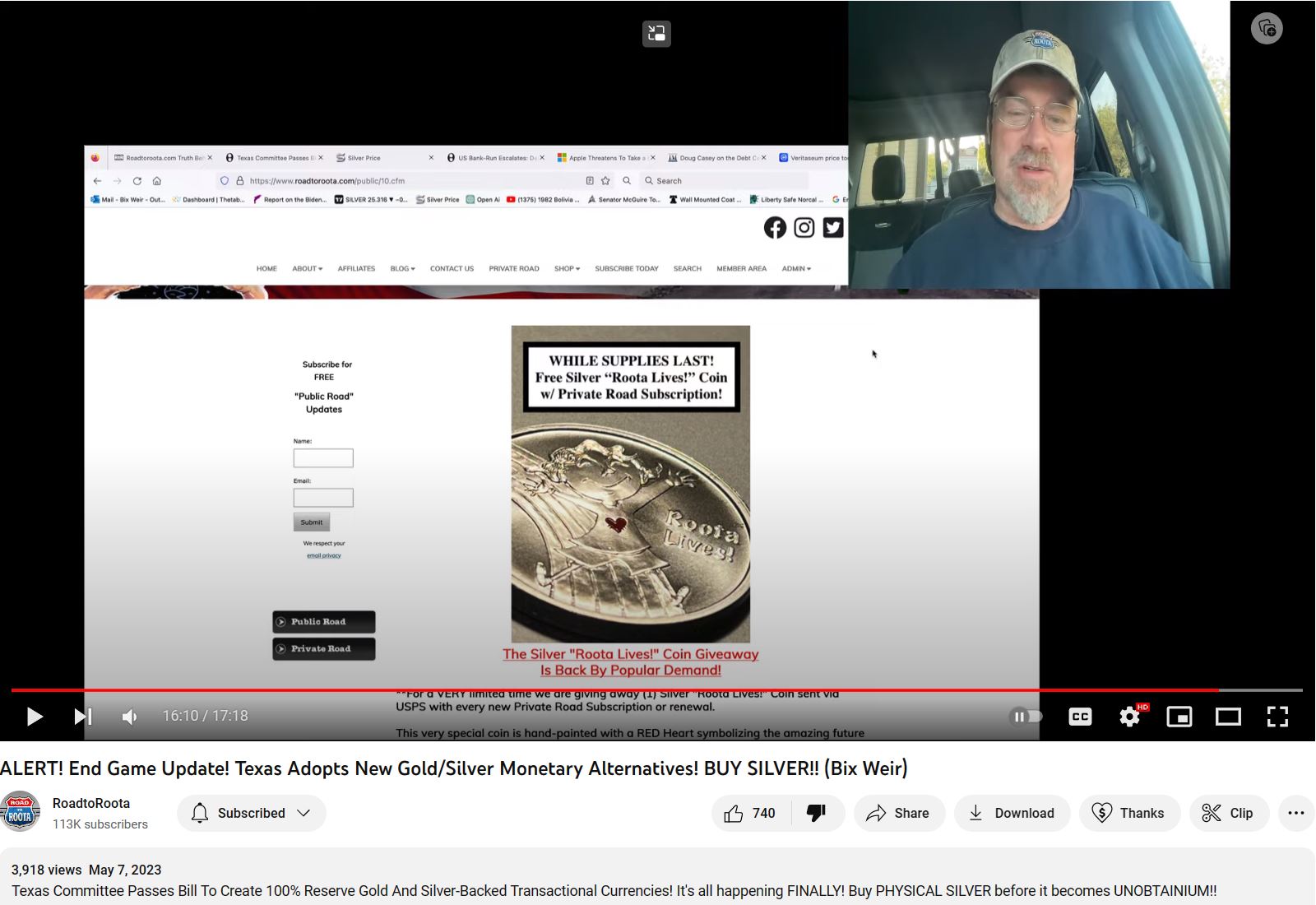Viewport: 1316px width, 905px height.
Task: Click the browser Search box
Action: point(724,181)
